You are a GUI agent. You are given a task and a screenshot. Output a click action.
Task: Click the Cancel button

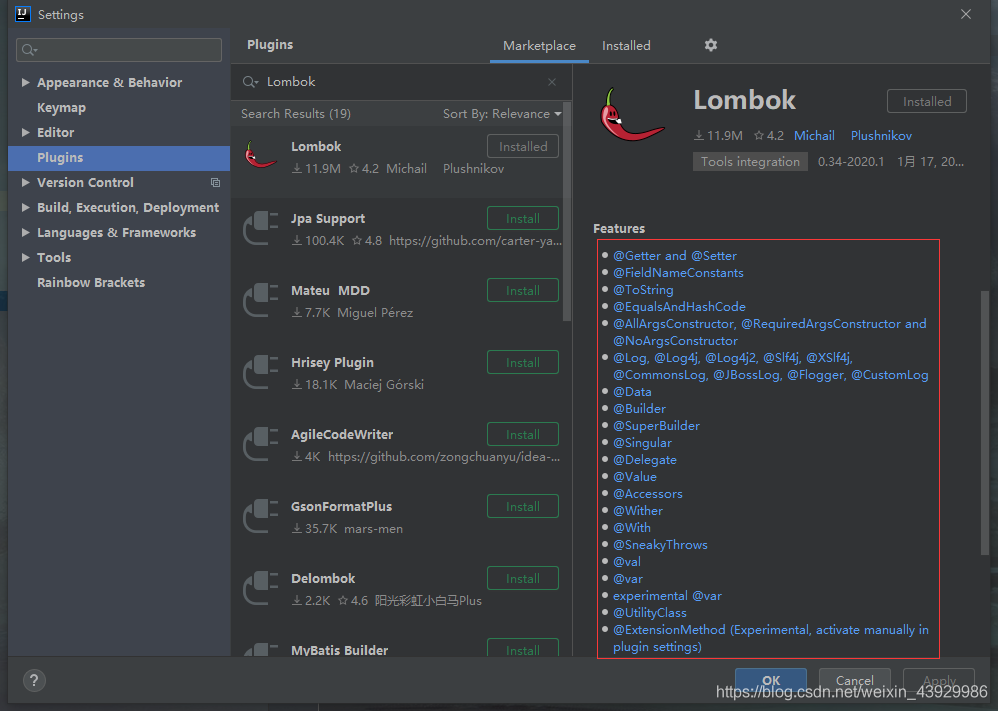coord(854,680)
